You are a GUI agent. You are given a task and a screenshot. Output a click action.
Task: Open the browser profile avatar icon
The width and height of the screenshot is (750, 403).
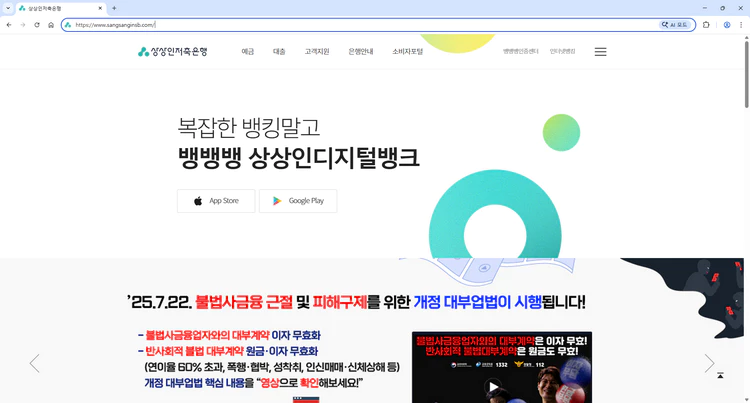[727, 25]
